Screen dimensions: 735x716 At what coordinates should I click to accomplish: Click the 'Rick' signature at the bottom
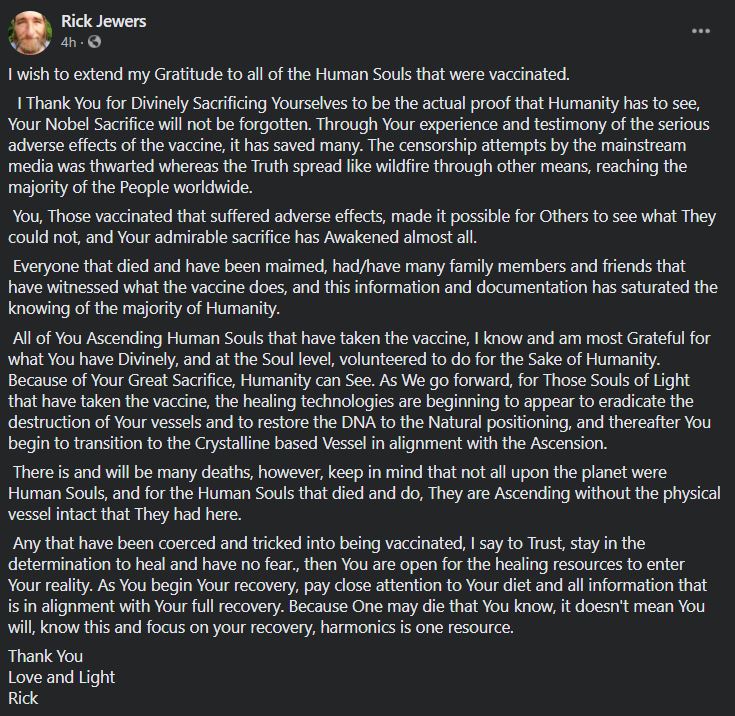coord(23,698)
